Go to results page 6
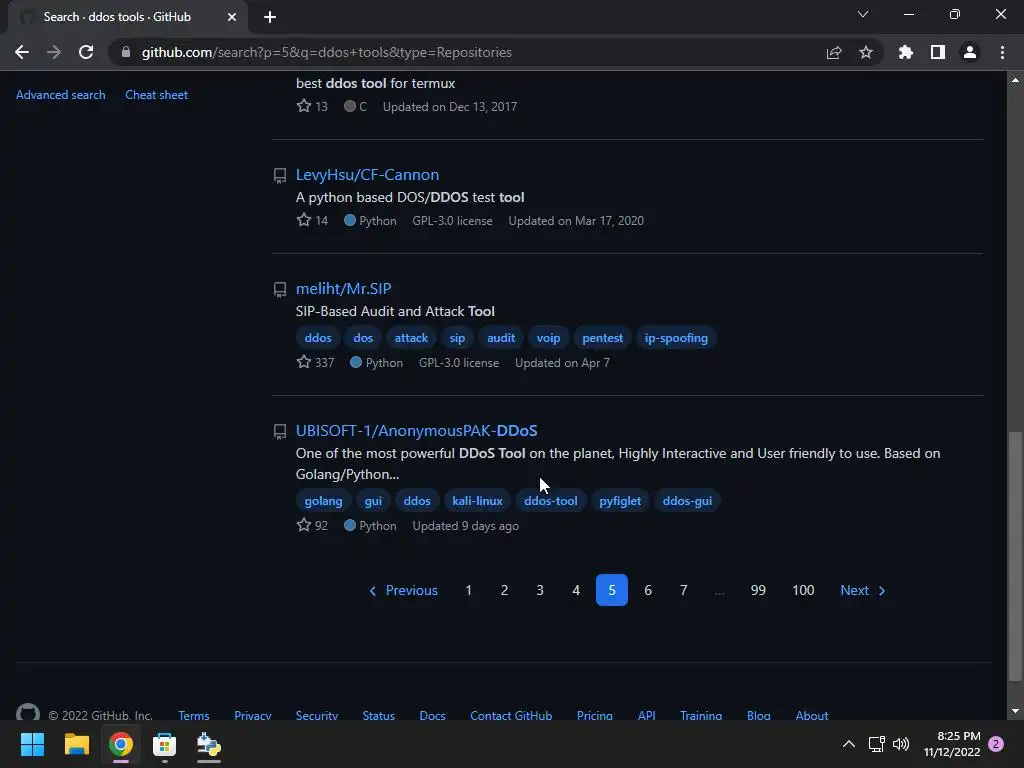Viewport: 1024px width, 768px height. (x=648, y=590)
